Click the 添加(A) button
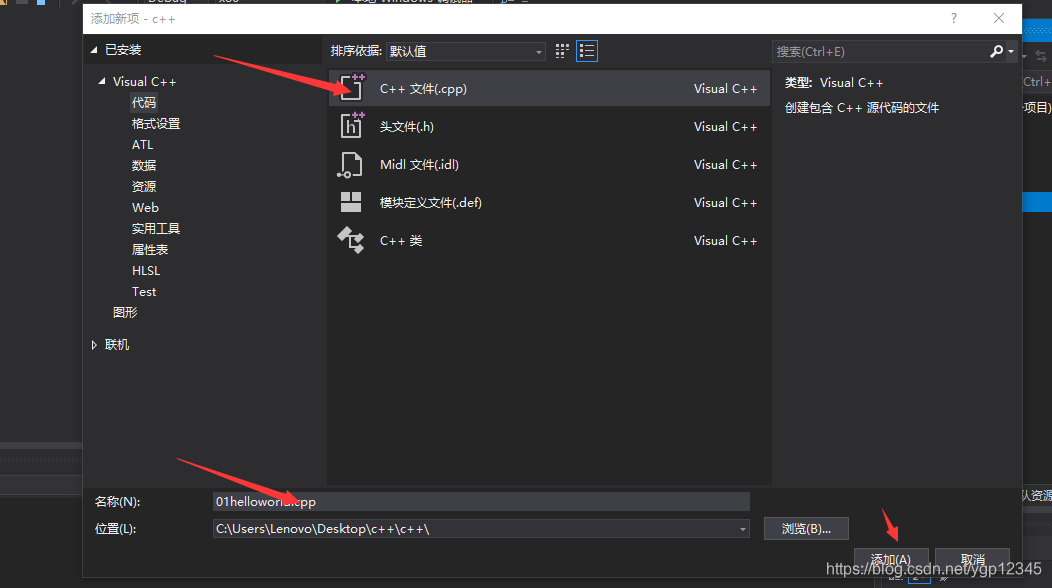Viewport: 1052px width, 588px height. click(891, 559)
